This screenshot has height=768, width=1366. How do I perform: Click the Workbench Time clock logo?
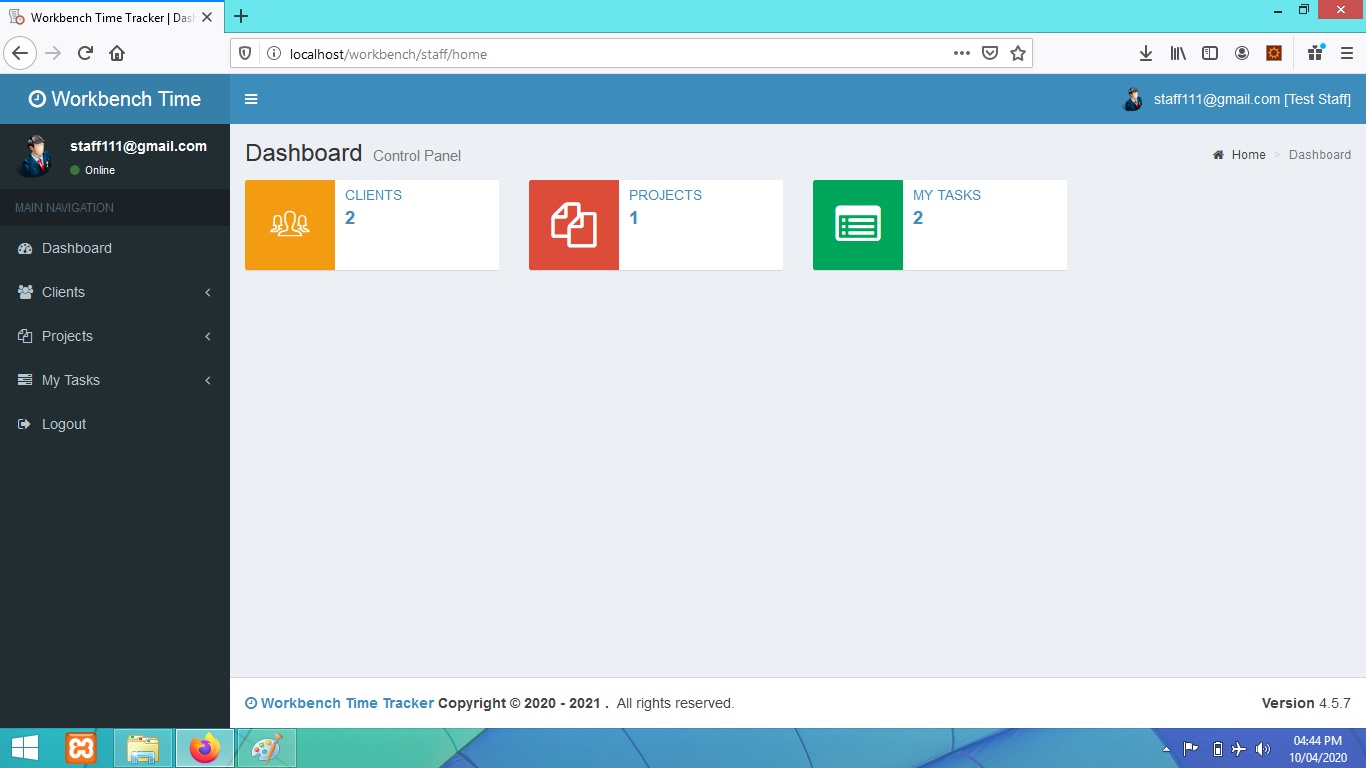pos(38,98)
